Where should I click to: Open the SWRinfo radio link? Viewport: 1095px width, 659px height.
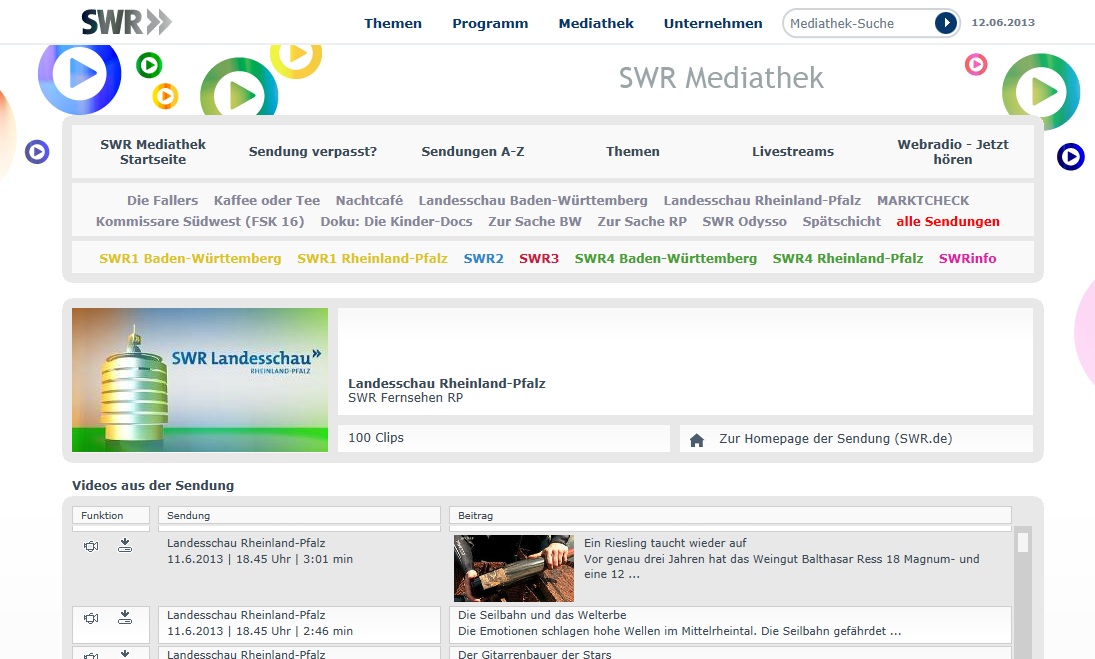968,258
